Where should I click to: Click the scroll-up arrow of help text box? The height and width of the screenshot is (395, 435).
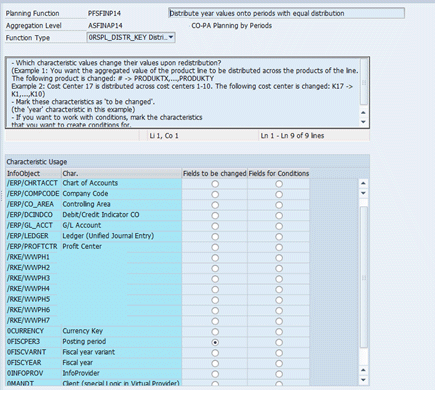(363, 113)
